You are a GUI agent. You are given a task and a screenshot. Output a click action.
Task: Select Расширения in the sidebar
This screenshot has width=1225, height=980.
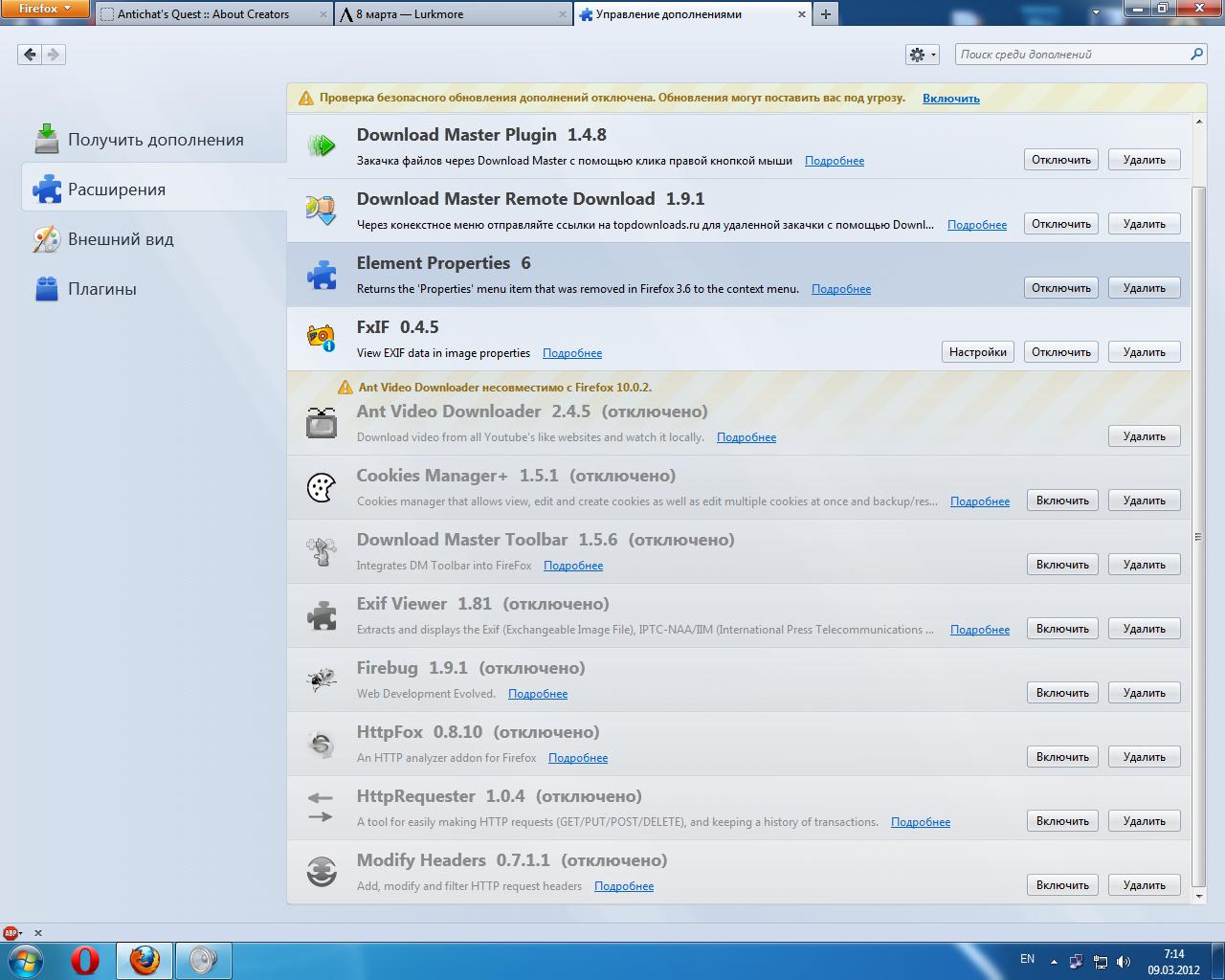point(154,189)
